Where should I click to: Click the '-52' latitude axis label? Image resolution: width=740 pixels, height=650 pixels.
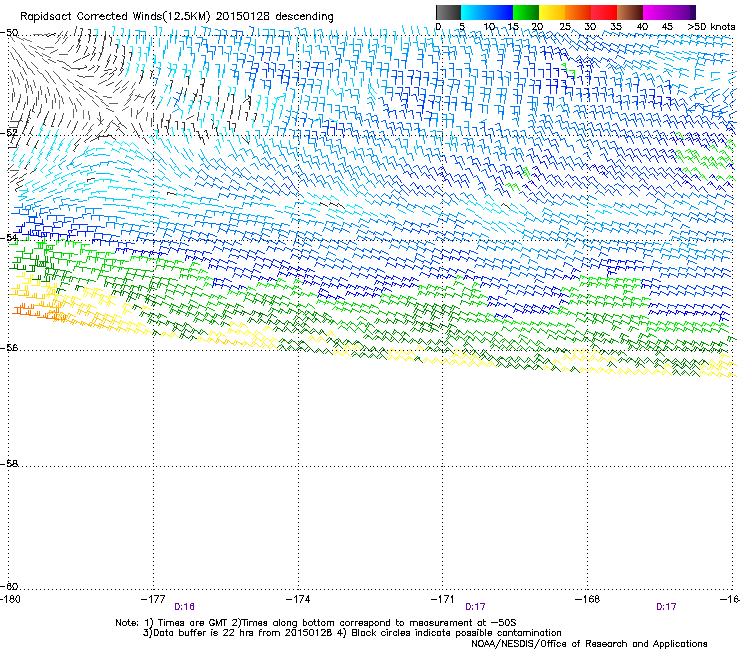tap(9, 133)
